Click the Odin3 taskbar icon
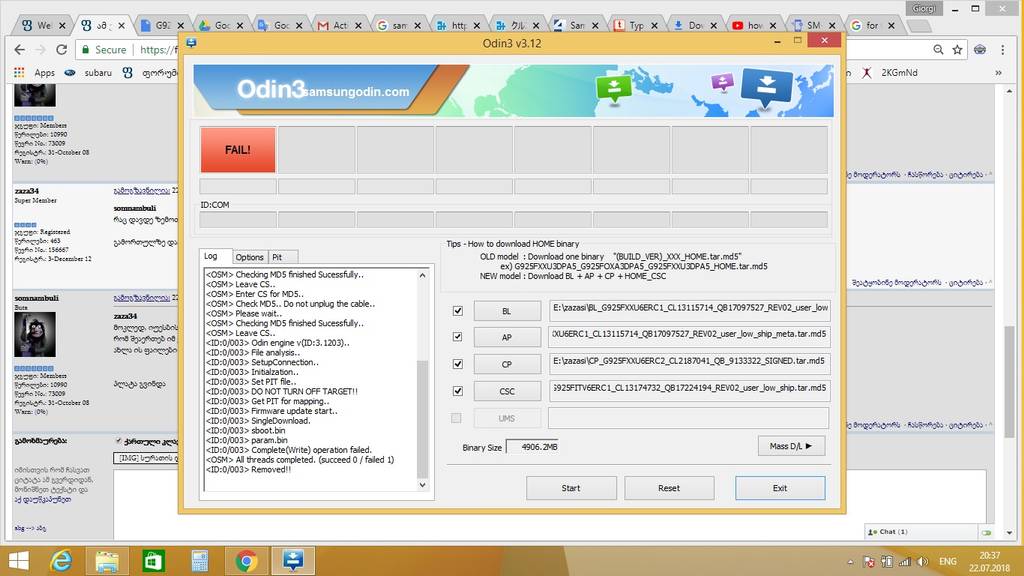 [293, 560]
